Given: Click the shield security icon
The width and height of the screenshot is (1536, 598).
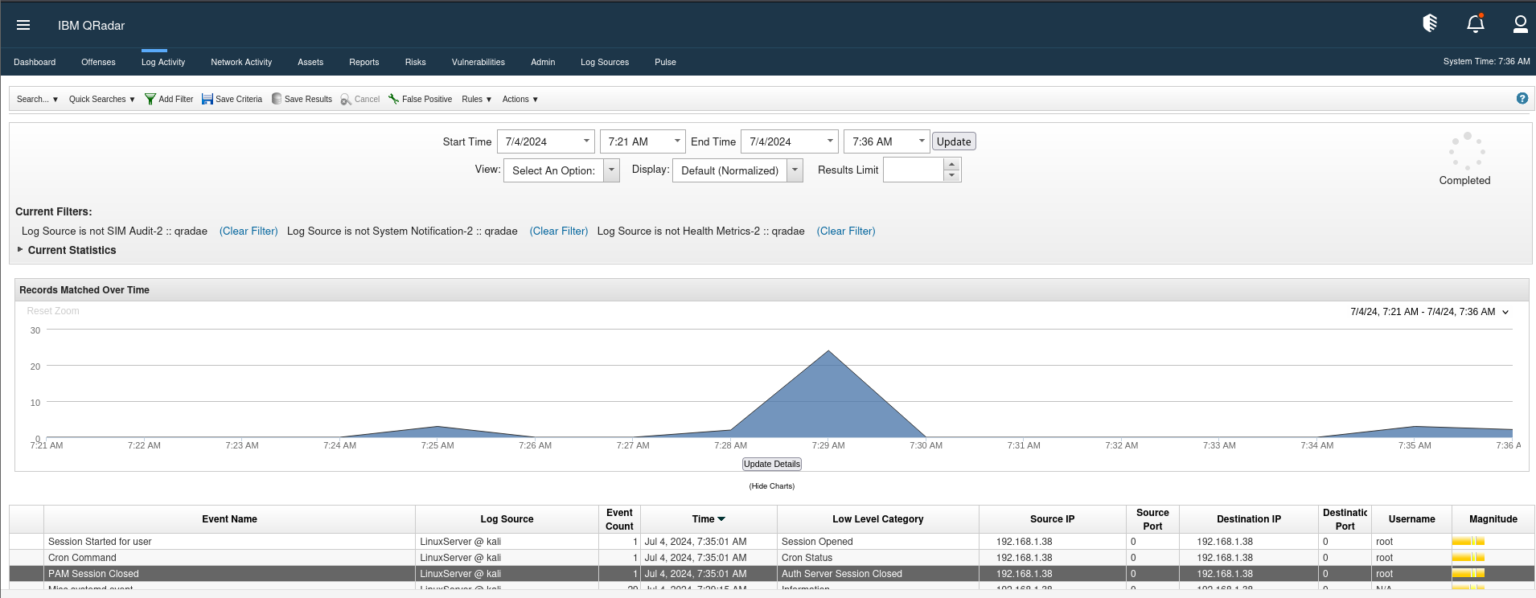Looking at the screenshot, I should click(x=1430, y=24).
